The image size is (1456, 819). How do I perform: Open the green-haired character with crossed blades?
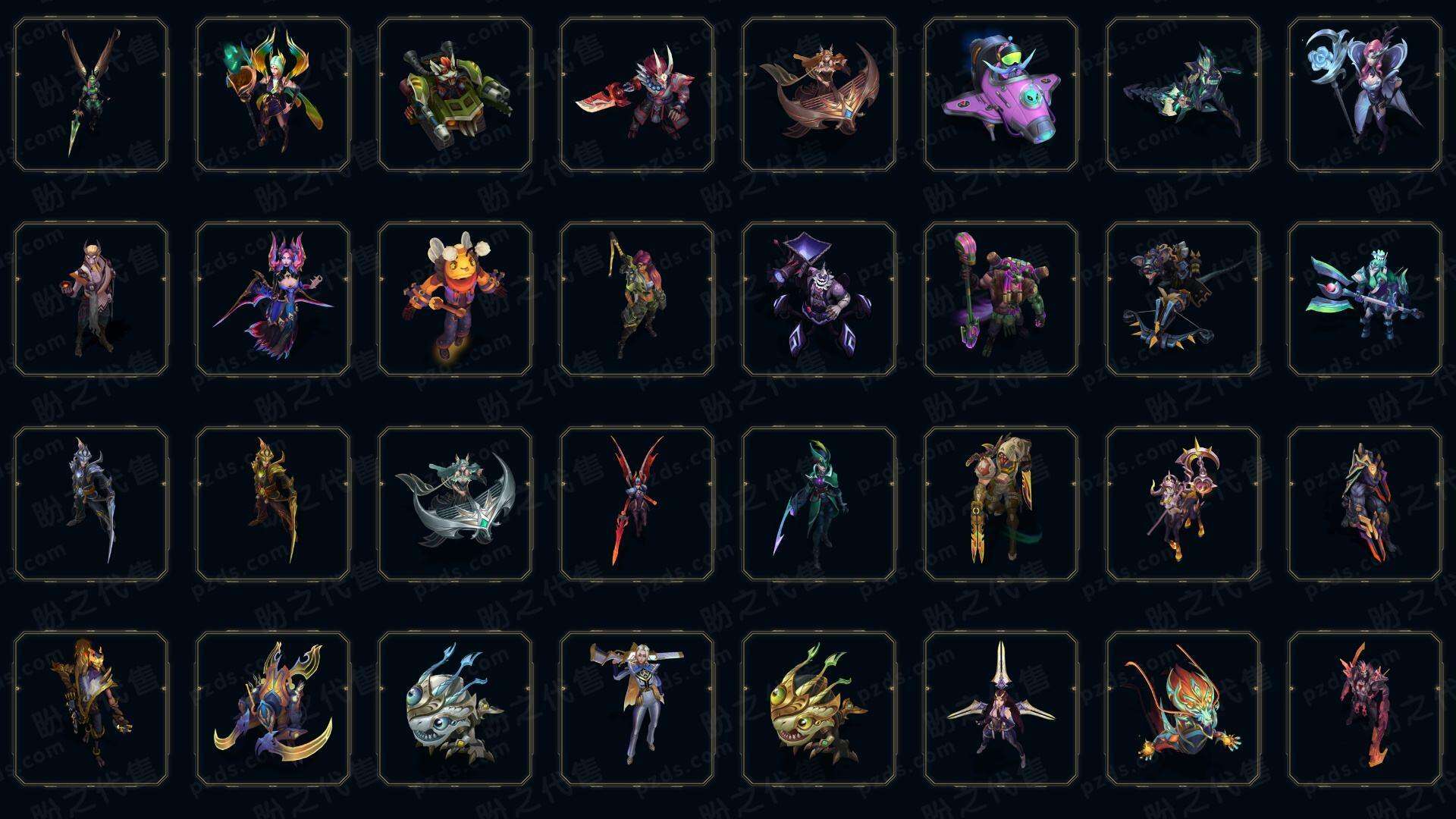pos(91,95)
